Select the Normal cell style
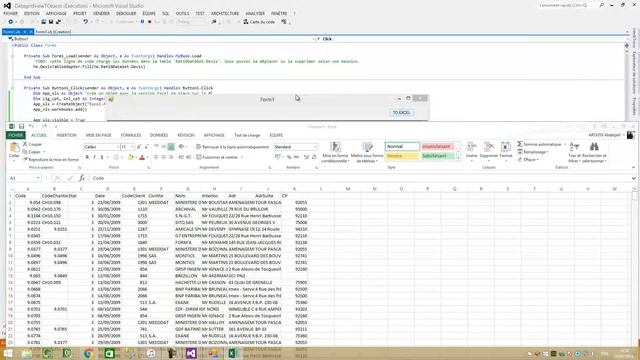 pyautogui.click(x=402, y=146)
